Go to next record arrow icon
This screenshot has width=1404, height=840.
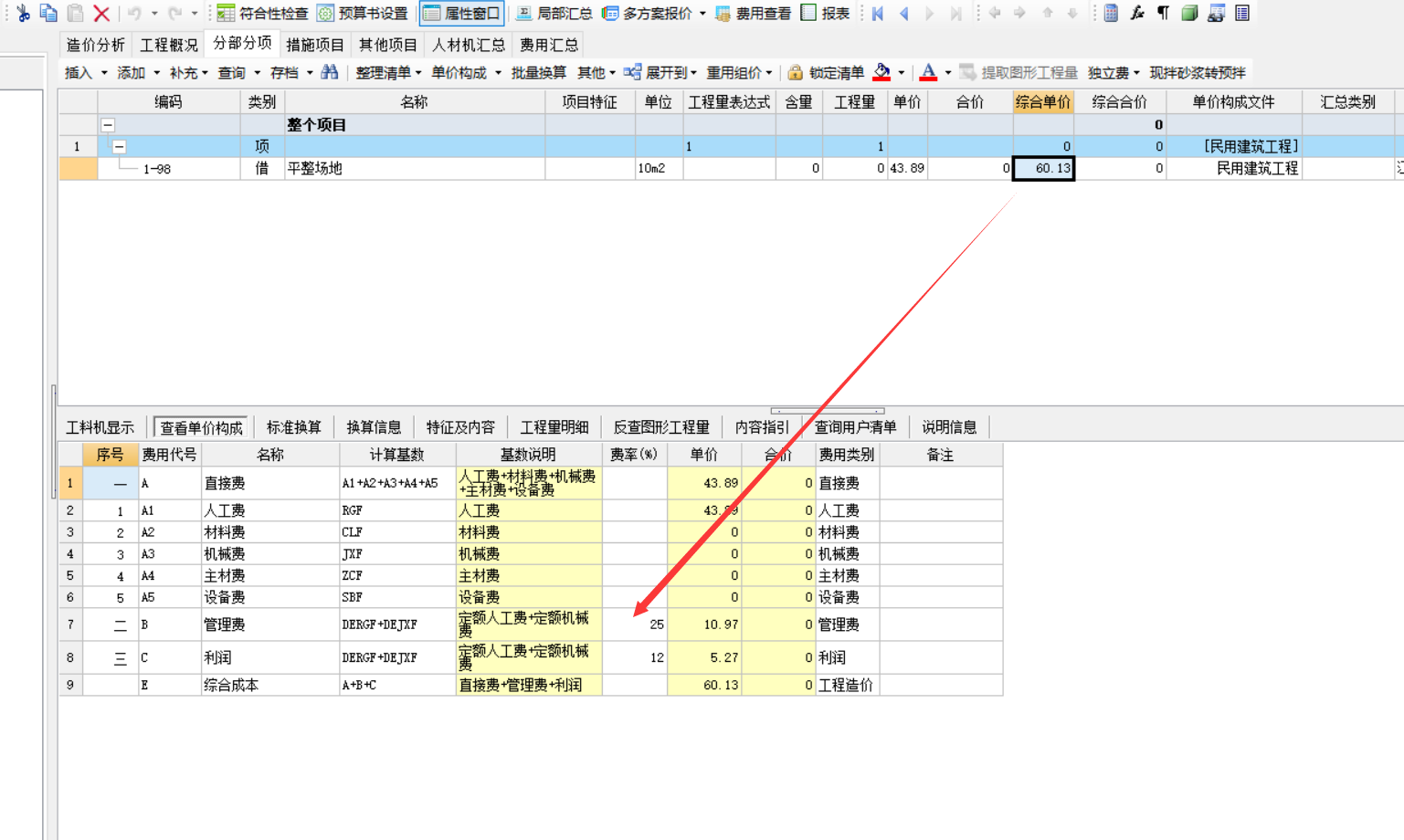pos(930,14)
